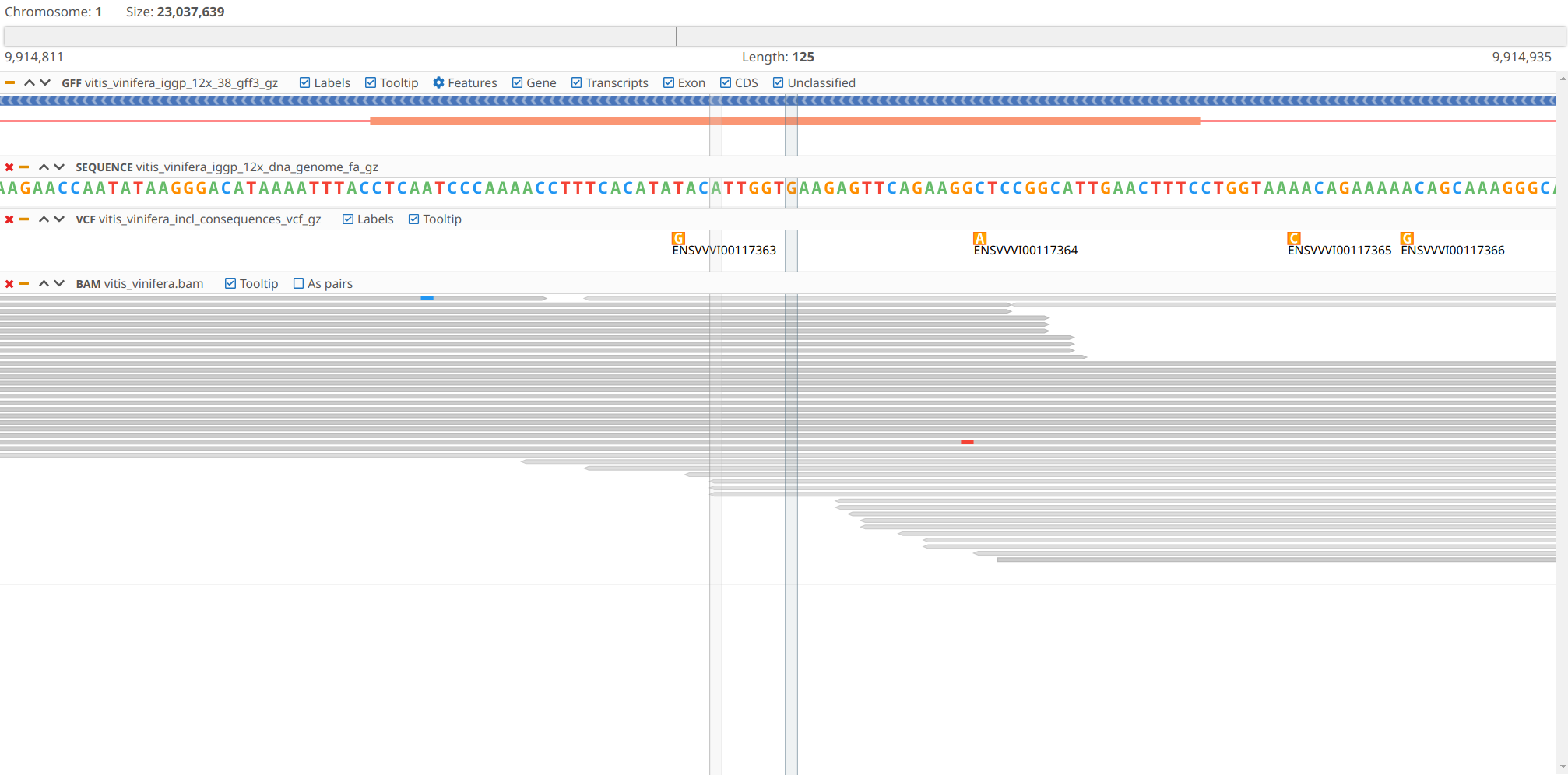This screenshot has height=775, width=1568.
Task: Click the ENSVVVI00117366 variant label
Action: (x=1452, y=251)
